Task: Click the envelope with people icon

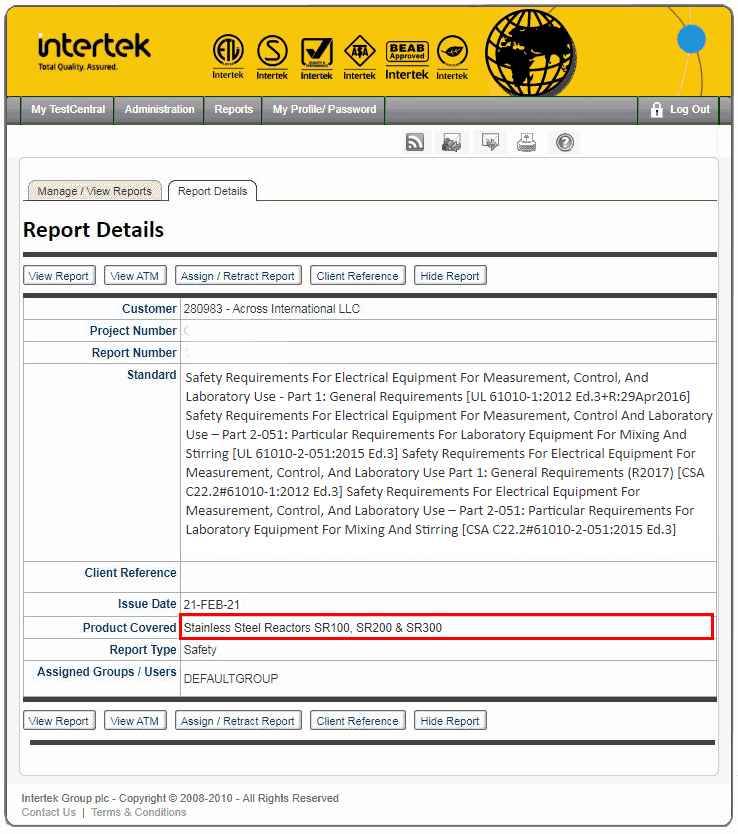Action: tap(452, 143)
